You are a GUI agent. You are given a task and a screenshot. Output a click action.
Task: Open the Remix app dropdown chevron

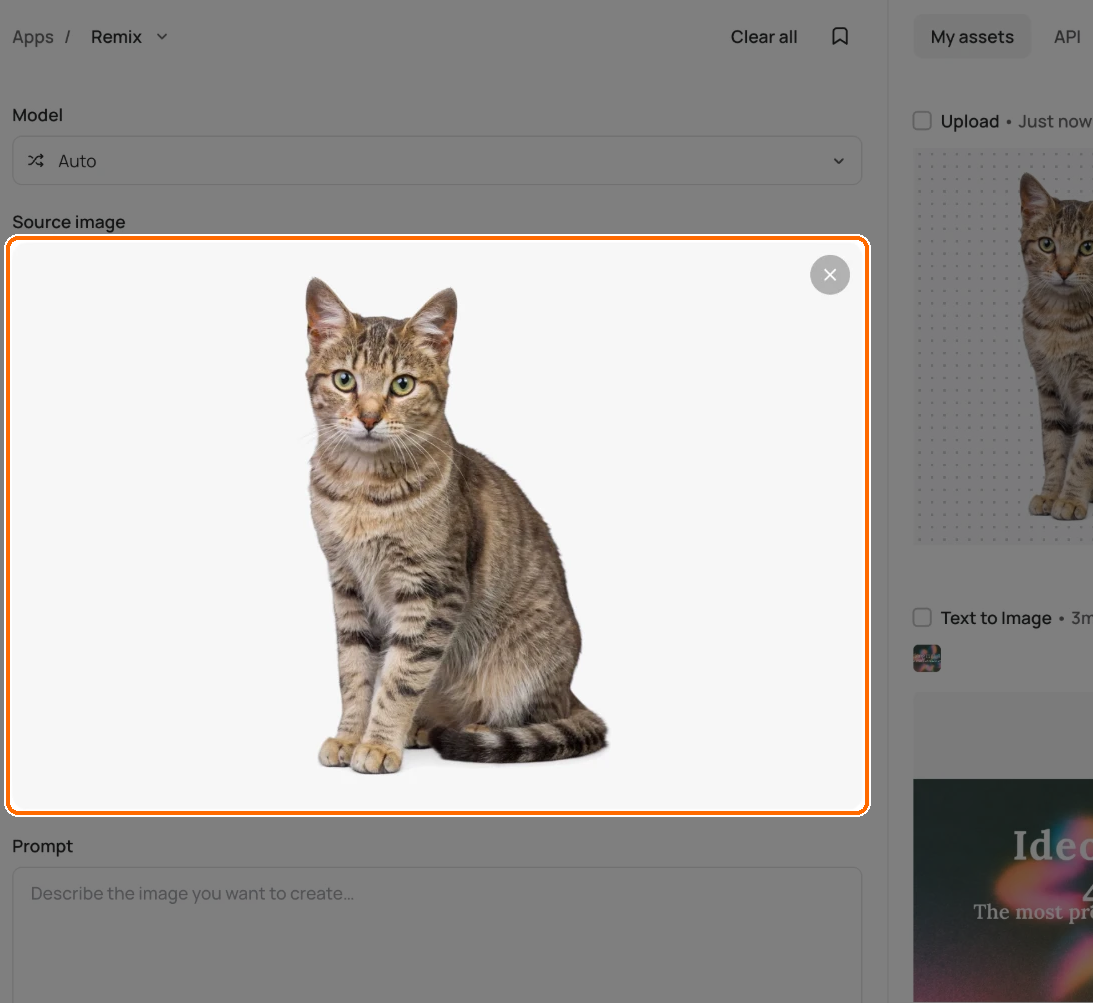click(x=162, y=37)
